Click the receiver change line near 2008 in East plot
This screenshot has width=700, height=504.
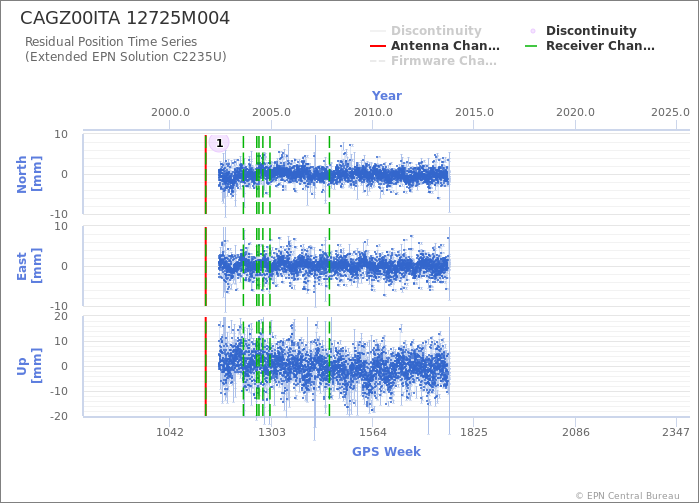pyautogui.click(x=329, y=267)
